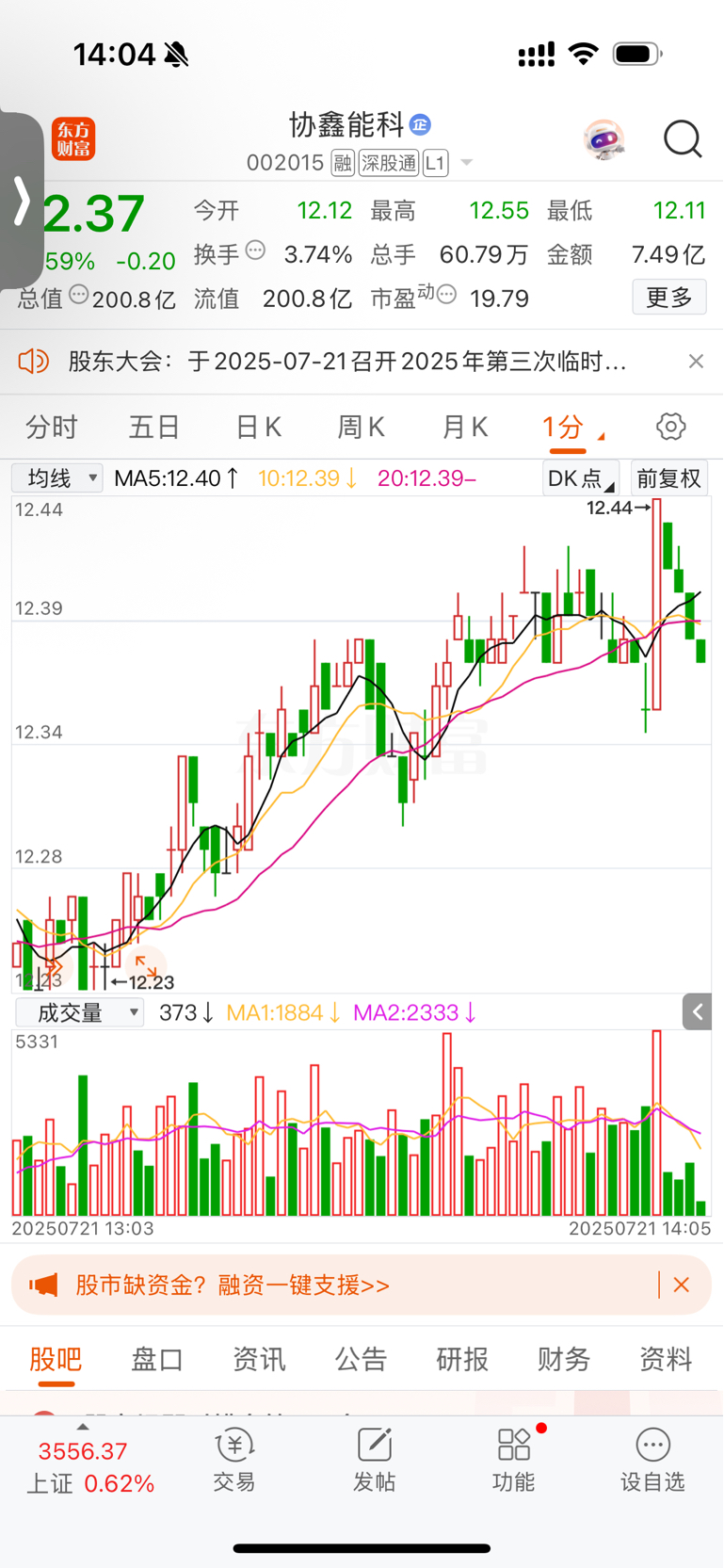The image size is (724, 1568).
Task: Open the search magnifier icon
Action: point(683,140)
